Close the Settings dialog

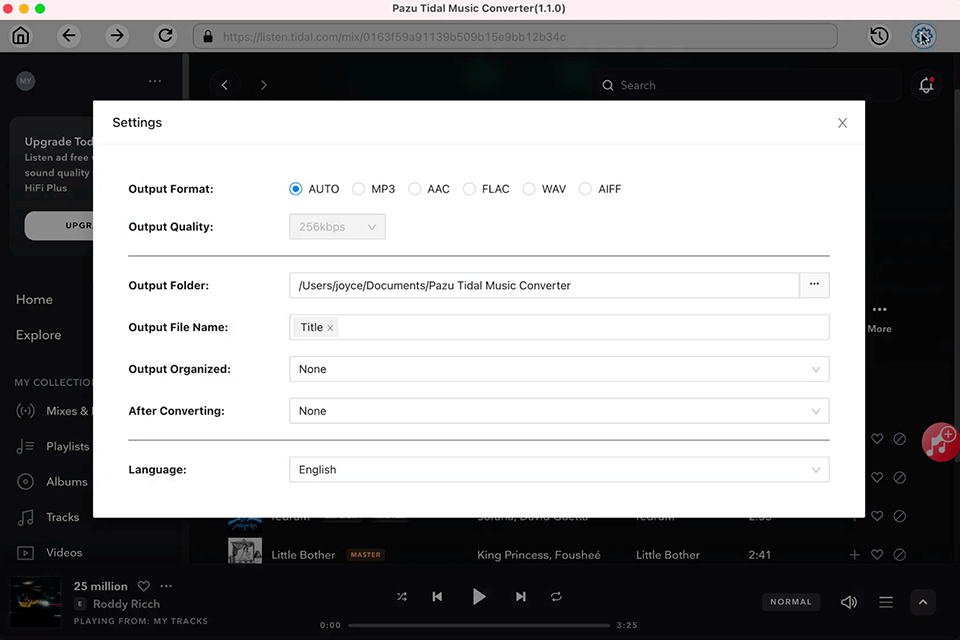(842, 123)
